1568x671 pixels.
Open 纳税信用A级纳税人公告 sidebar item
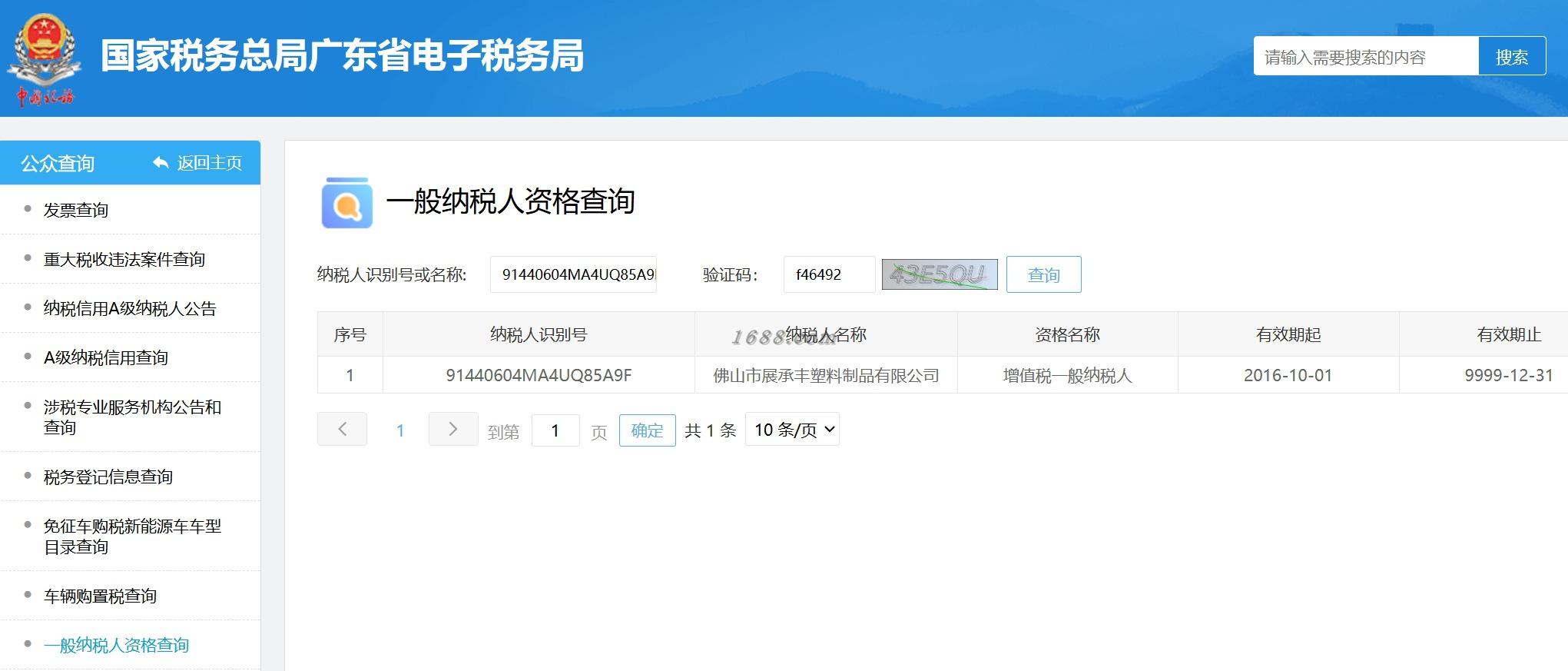pyautogui.click(x=130, y=308)
